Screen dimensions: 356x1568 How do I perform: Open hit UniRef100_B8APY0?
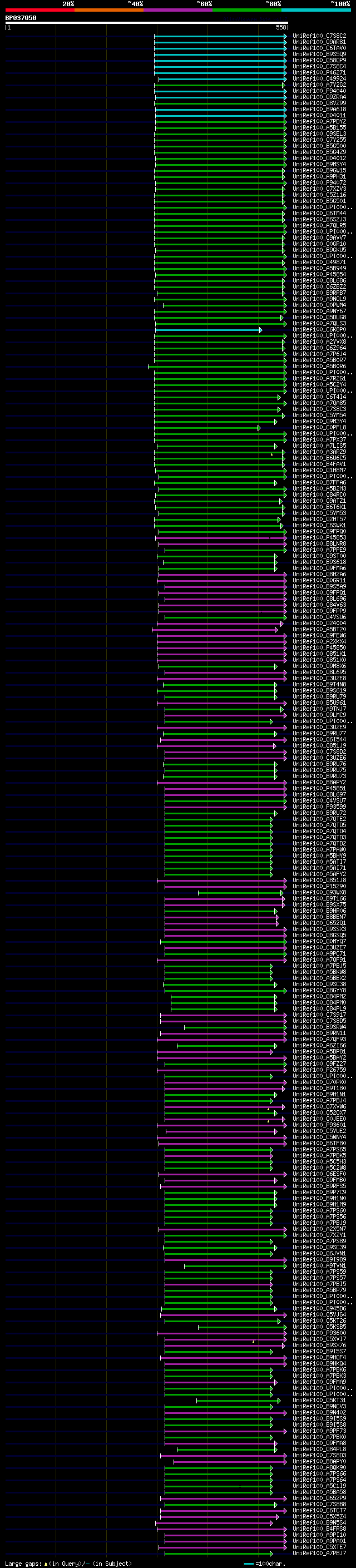tap(319, 1461)
